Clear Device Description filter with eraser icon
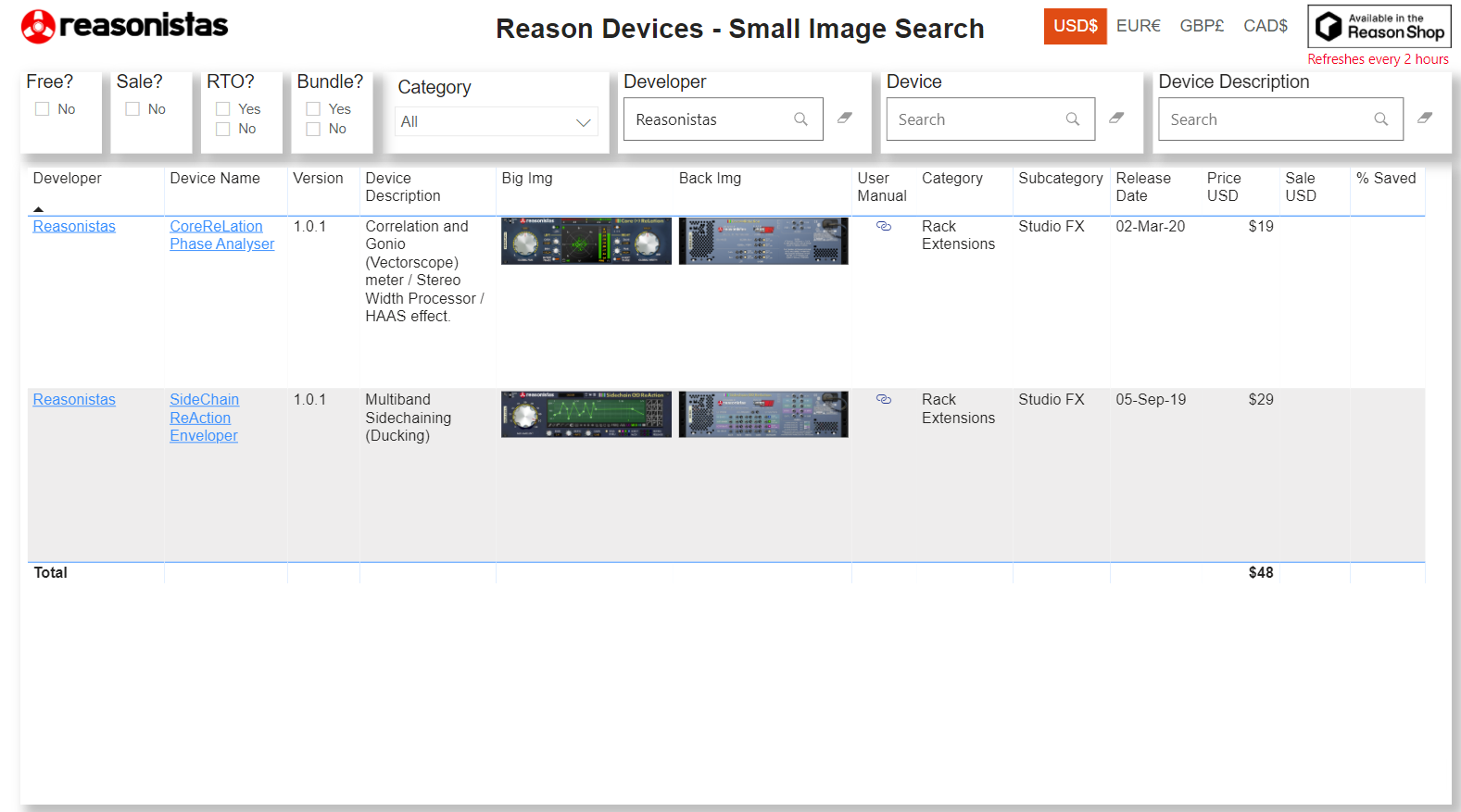The width and height of the screenshot is (1461, 812). [1425, 118]
